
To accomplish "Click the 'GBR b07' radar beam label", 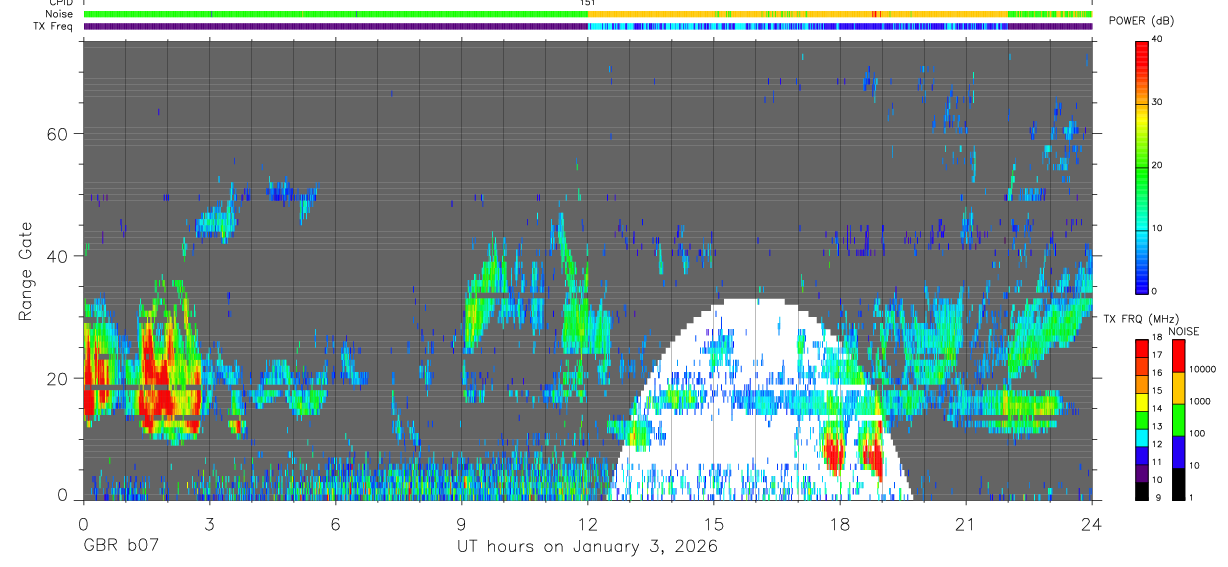I will coord(120,546).
